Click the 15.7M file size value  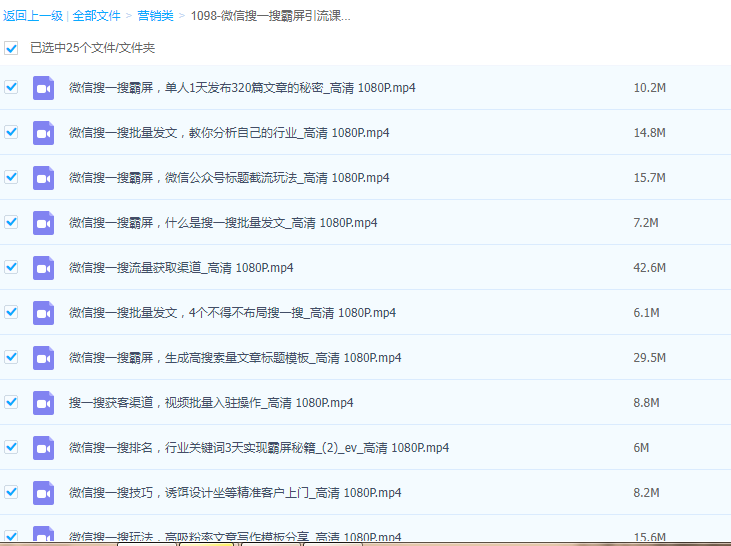click(x=649, y=178)
